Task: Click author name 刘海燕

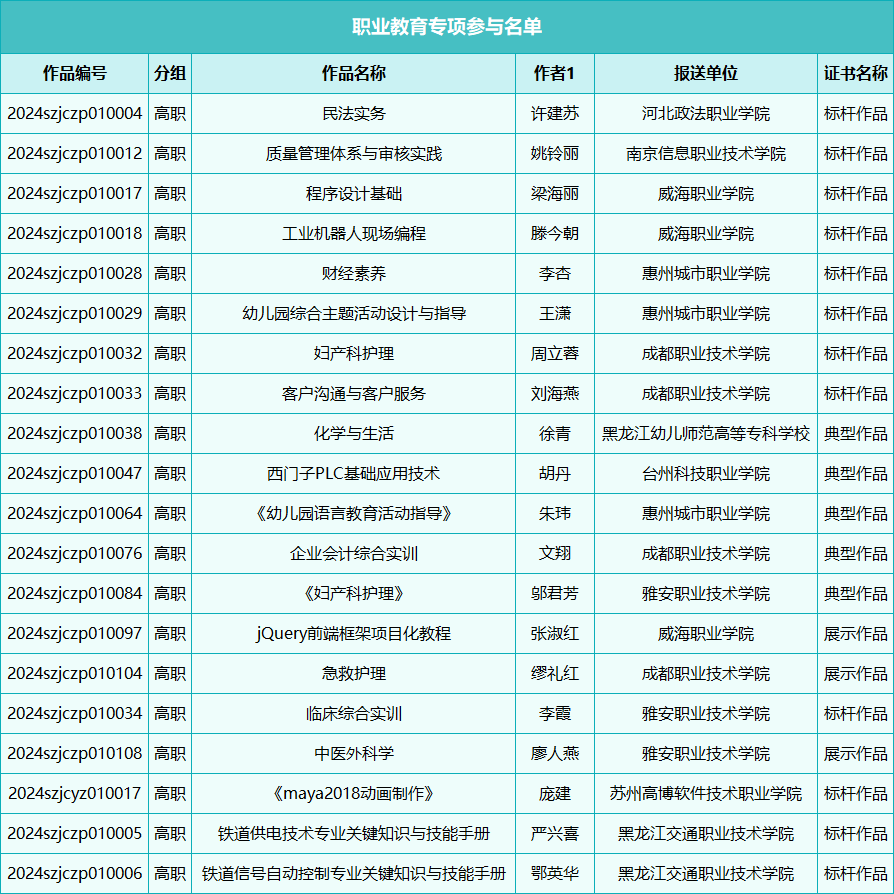Action: coord(555,393)
